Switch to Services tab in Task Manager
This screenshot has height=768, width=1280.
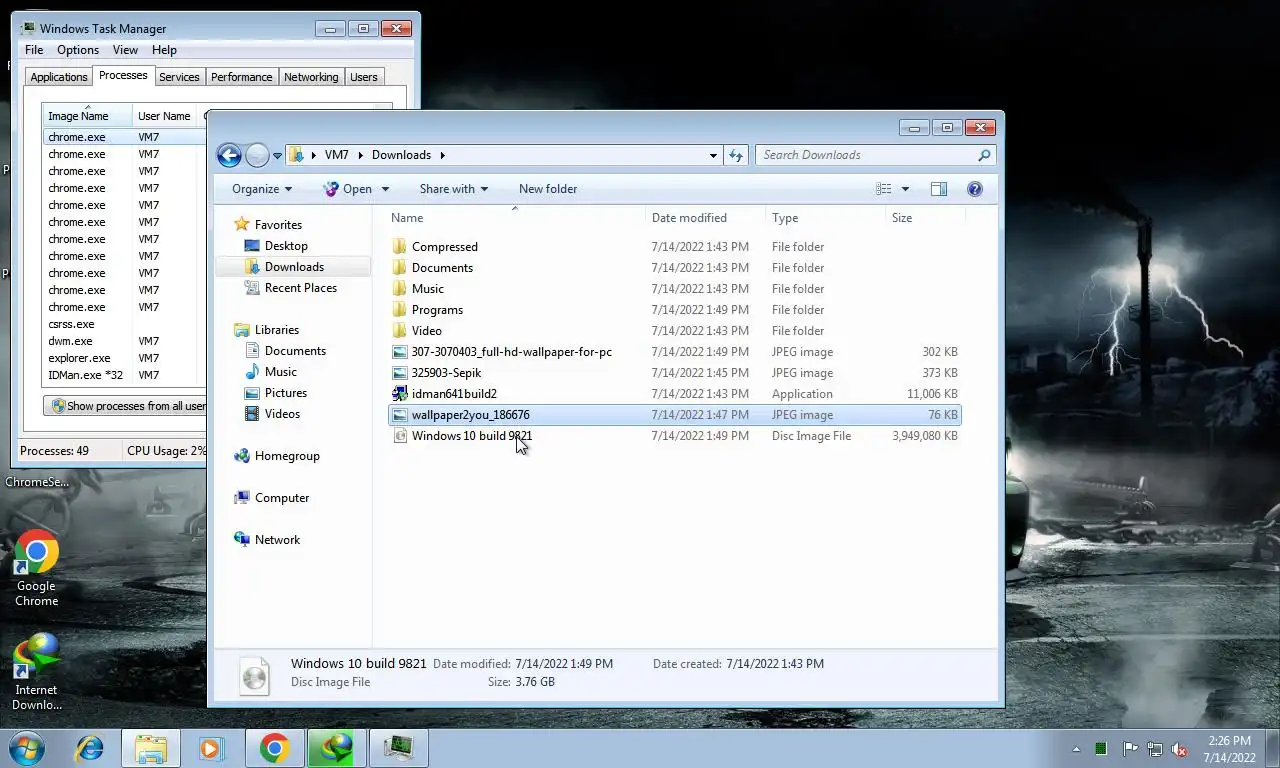tap(179, 77)
